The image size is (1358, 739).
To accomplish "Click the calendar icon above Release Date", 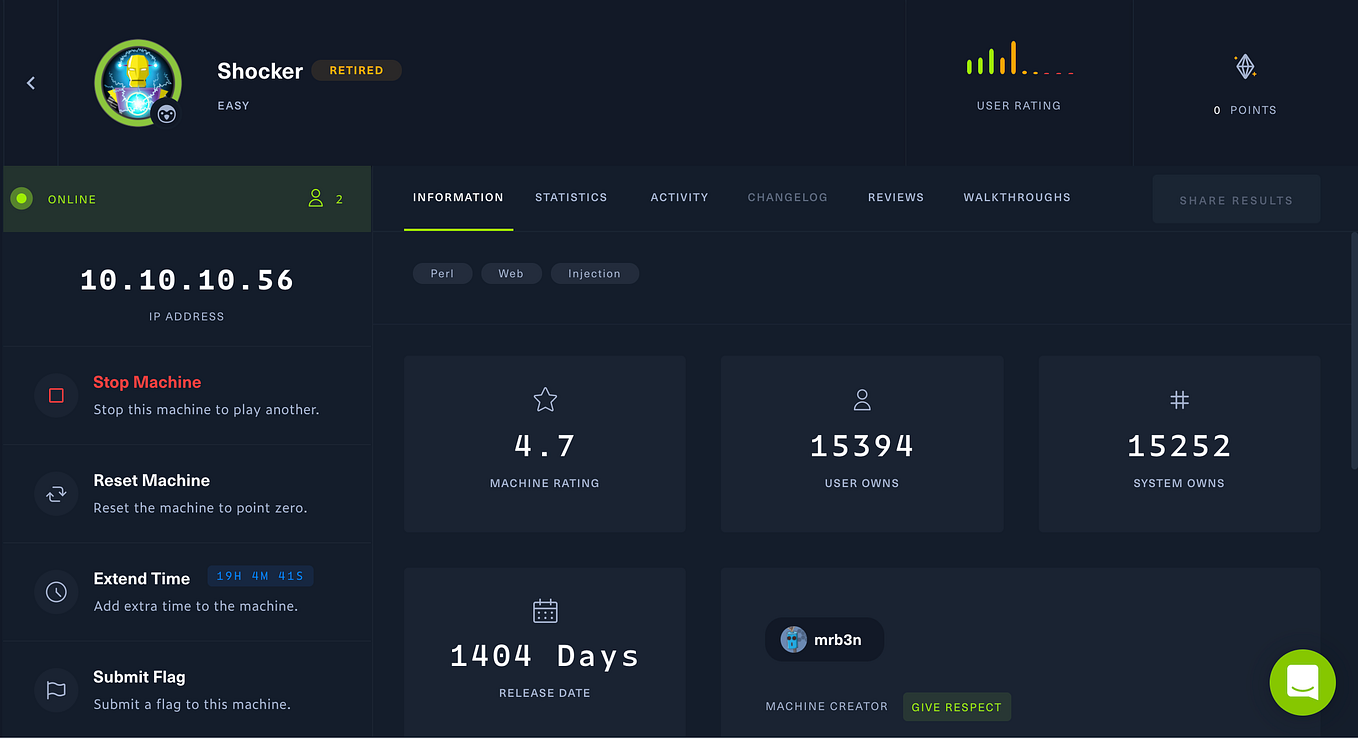I will [544, 610].
